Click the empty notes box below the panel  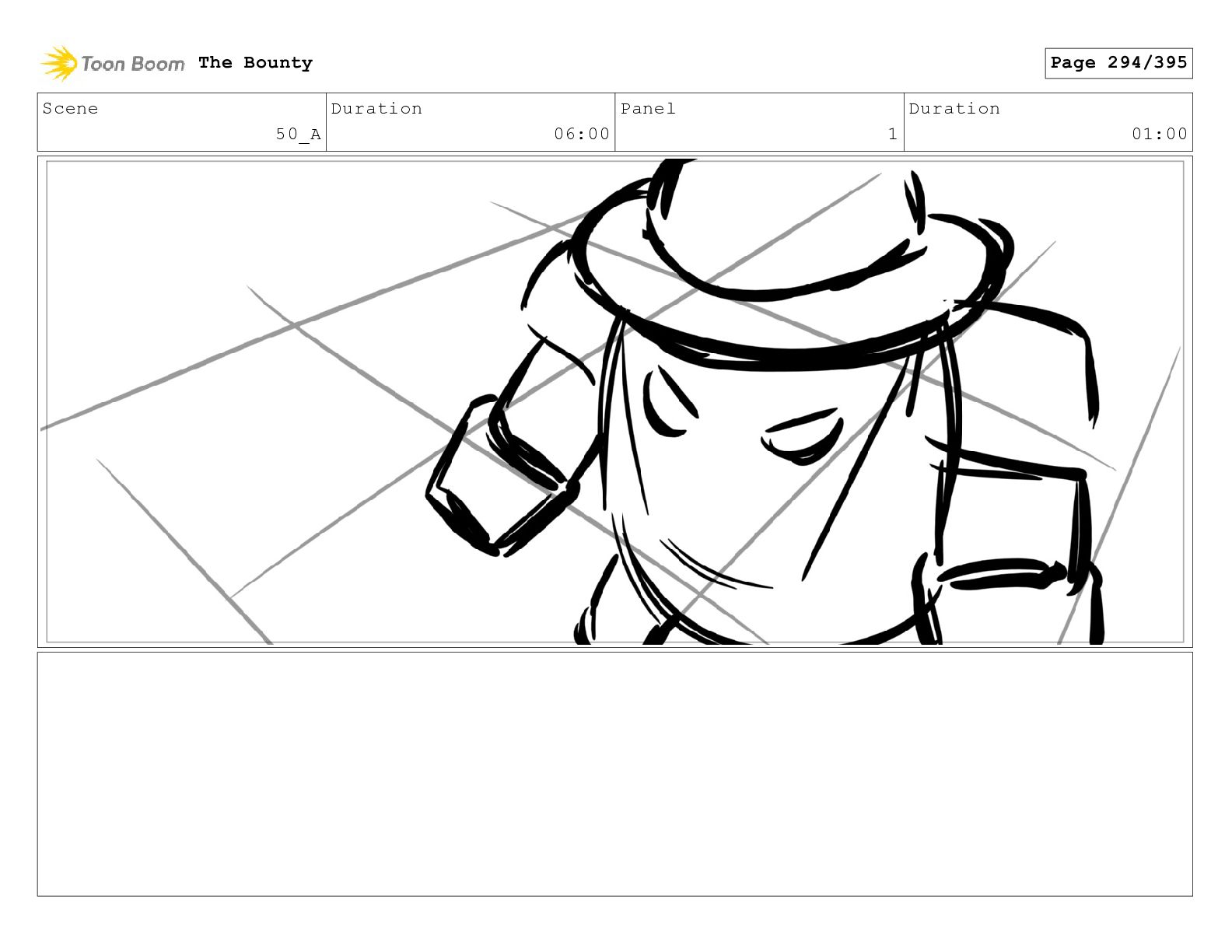[x=614, y=774]
